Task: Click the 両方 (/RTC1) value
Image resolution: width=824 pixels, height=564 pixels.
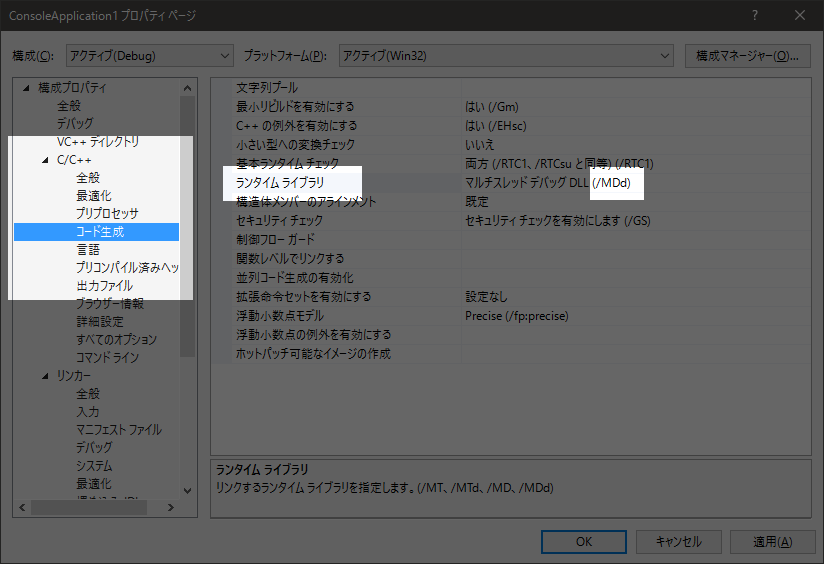Action: pos(559,163)
